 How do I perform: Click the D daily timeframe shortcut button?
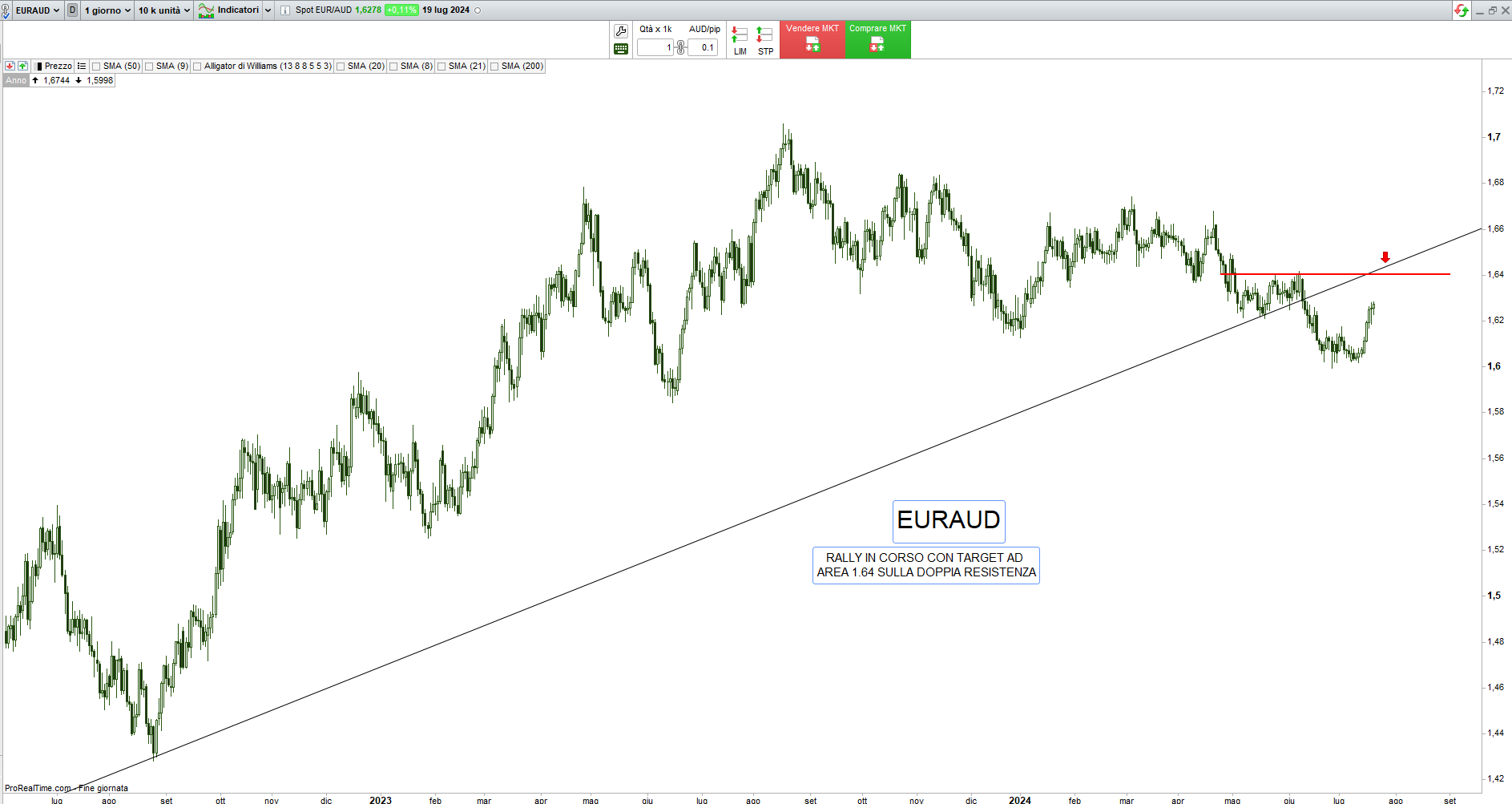point(73,10)
